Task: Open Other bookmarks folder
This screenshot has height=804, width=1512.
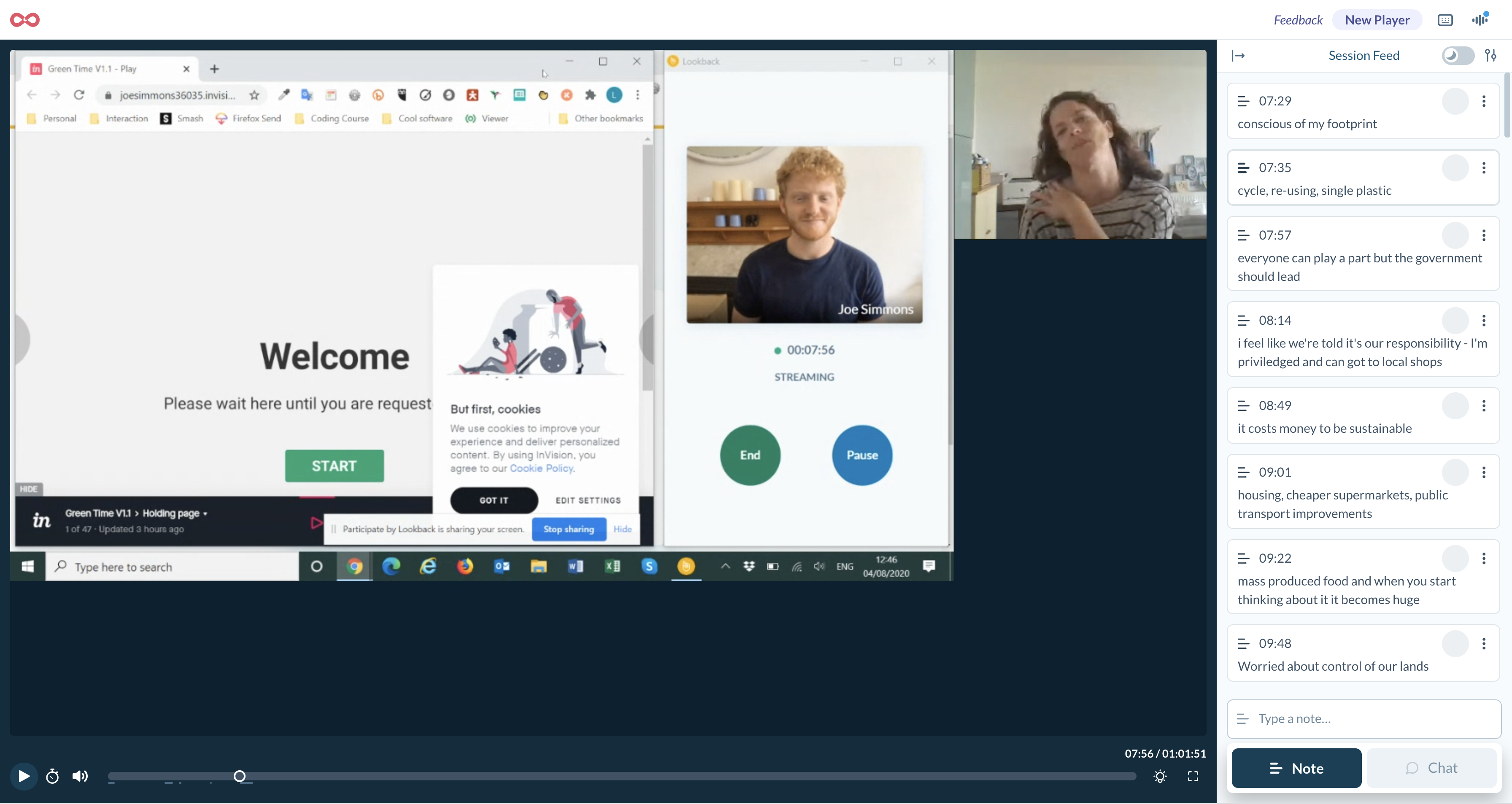Action: point(600,119)
